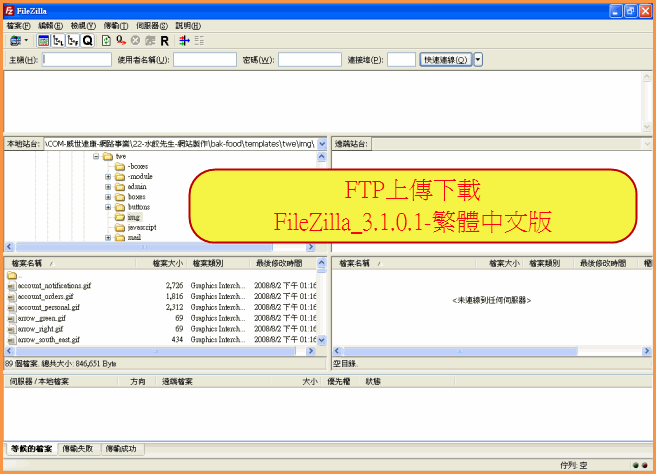Open the quickconnect history dropdown arrow
The image size is (656, 474).
tap(478, 60)
